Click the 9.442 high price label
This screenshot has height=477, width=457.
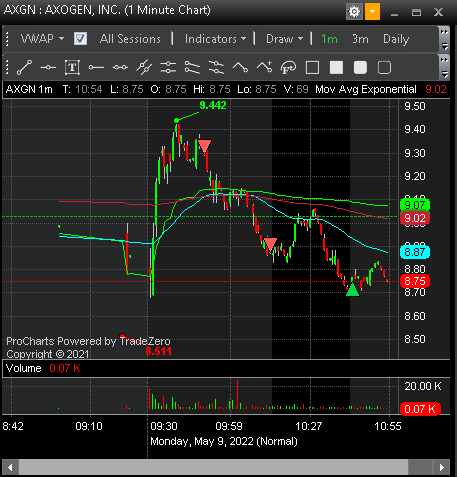(x=213, y=105)
